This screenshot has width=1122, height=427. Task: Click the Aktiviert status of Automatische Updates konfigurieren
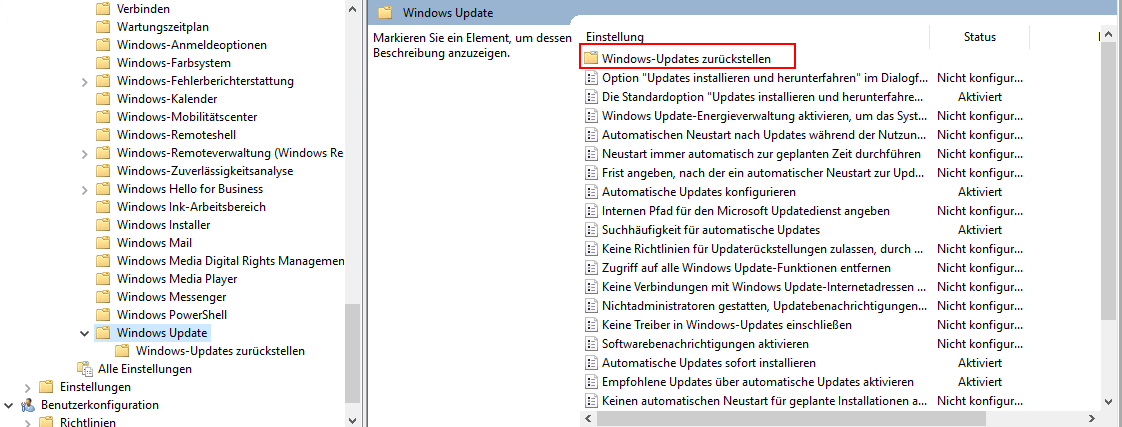[980, 192]
